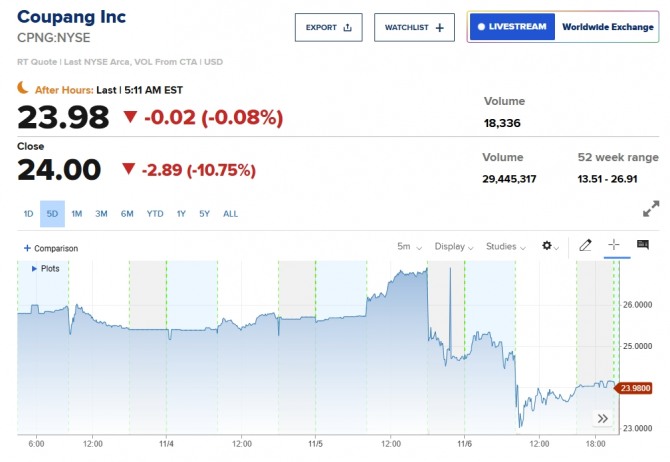Screen dimensions: 670x462
Task: Show the ALL time range
Action: (x=231, y=214)
